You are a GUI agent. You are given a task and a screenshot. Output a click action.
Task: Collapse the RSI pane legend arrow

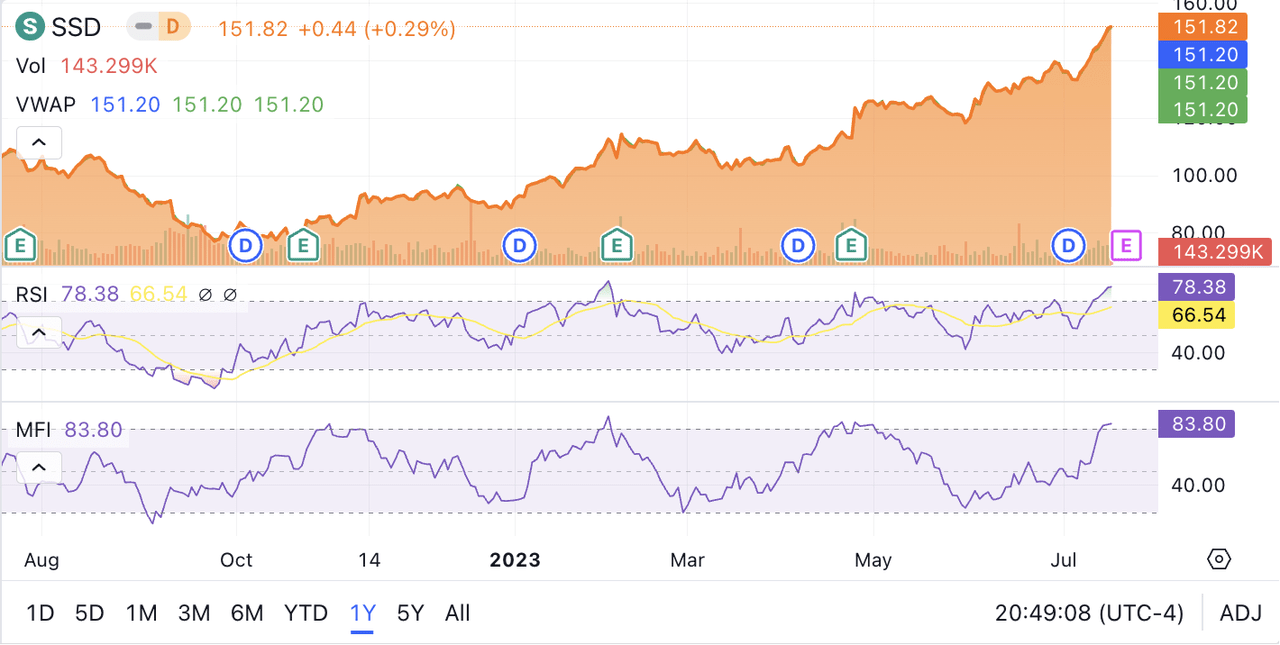tap(38, 332)
